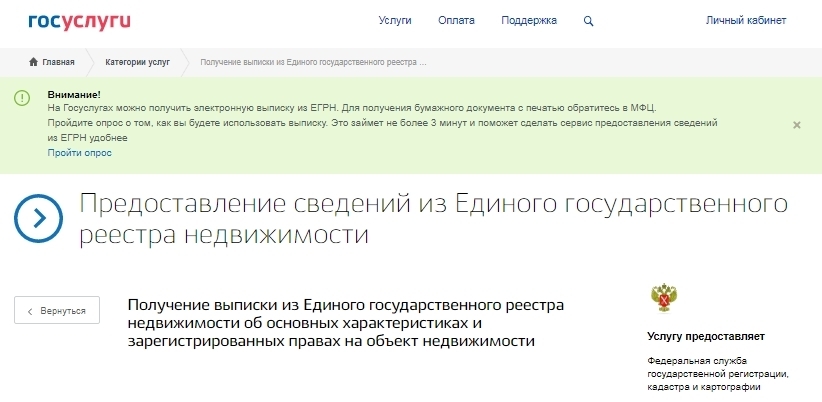Click the Федеральная служба государственной регистрации text

718,373
